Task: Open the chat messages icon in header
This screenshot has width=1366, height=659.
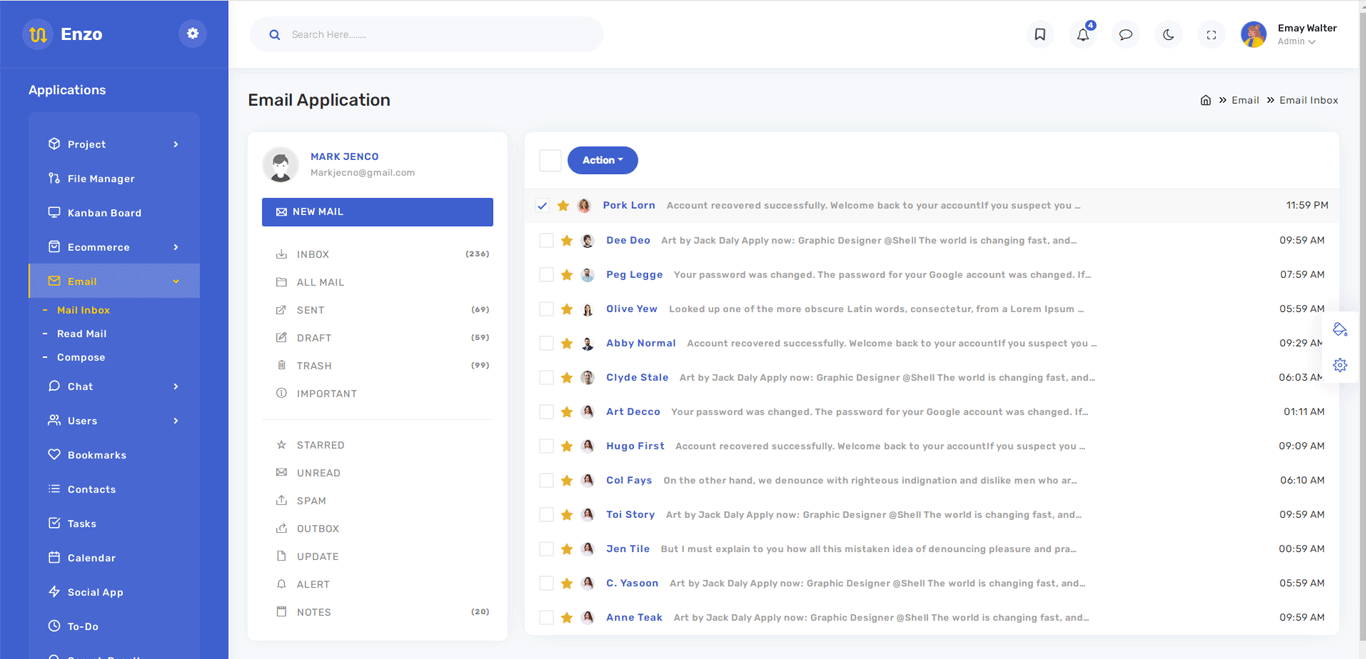Action: click(x=1126, y=35)
